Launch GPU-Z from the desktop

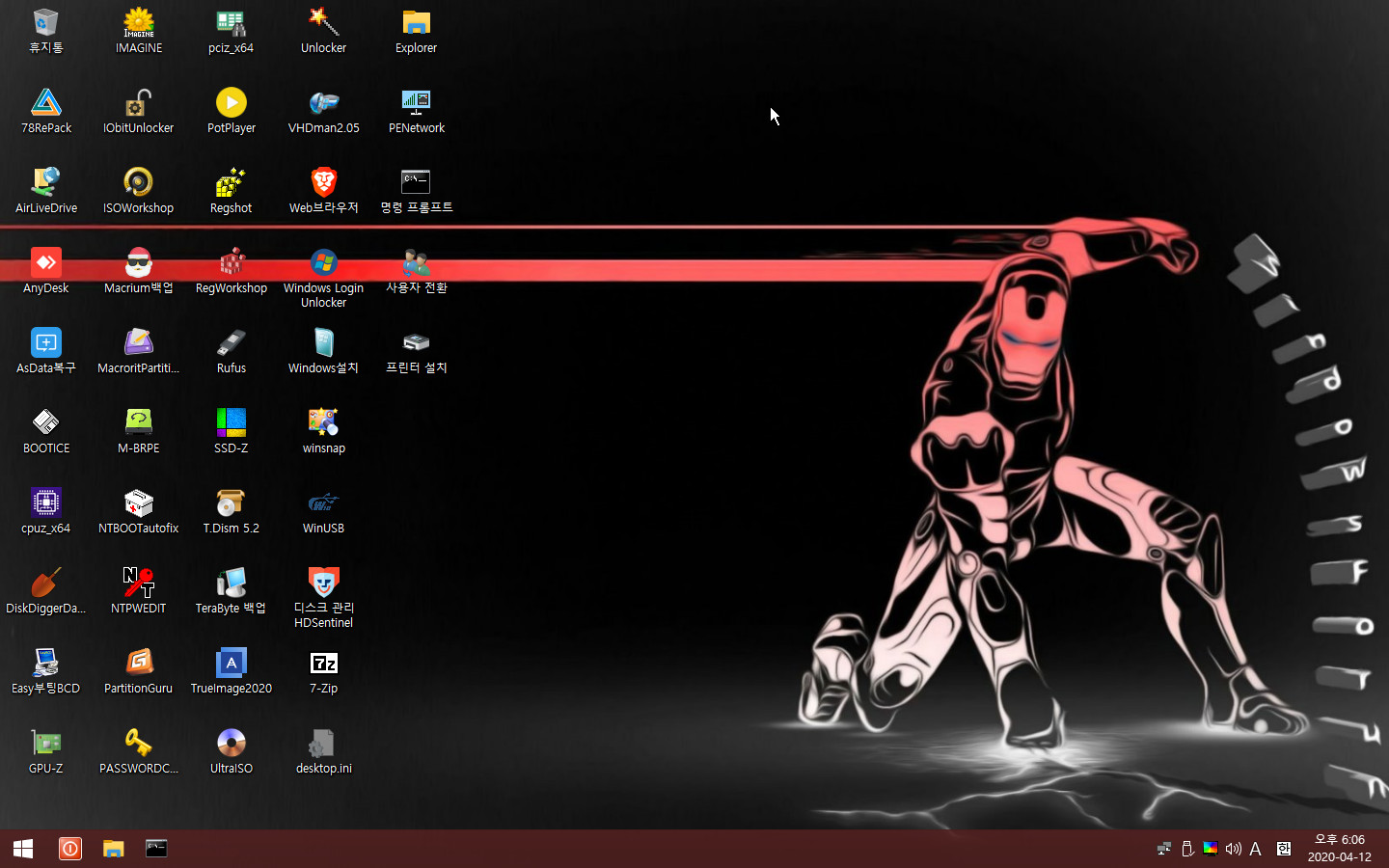click(46, 751)
